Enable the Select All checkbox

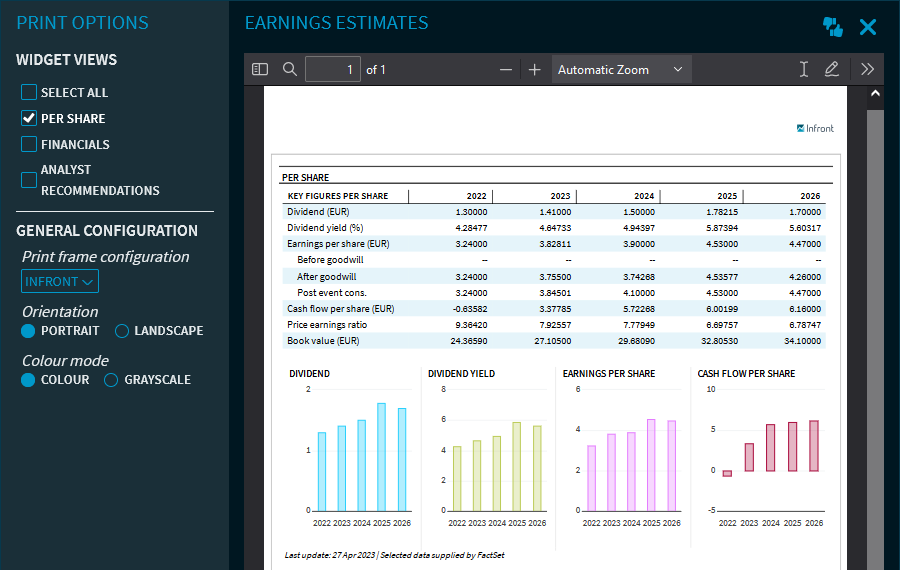pos(29,92)
